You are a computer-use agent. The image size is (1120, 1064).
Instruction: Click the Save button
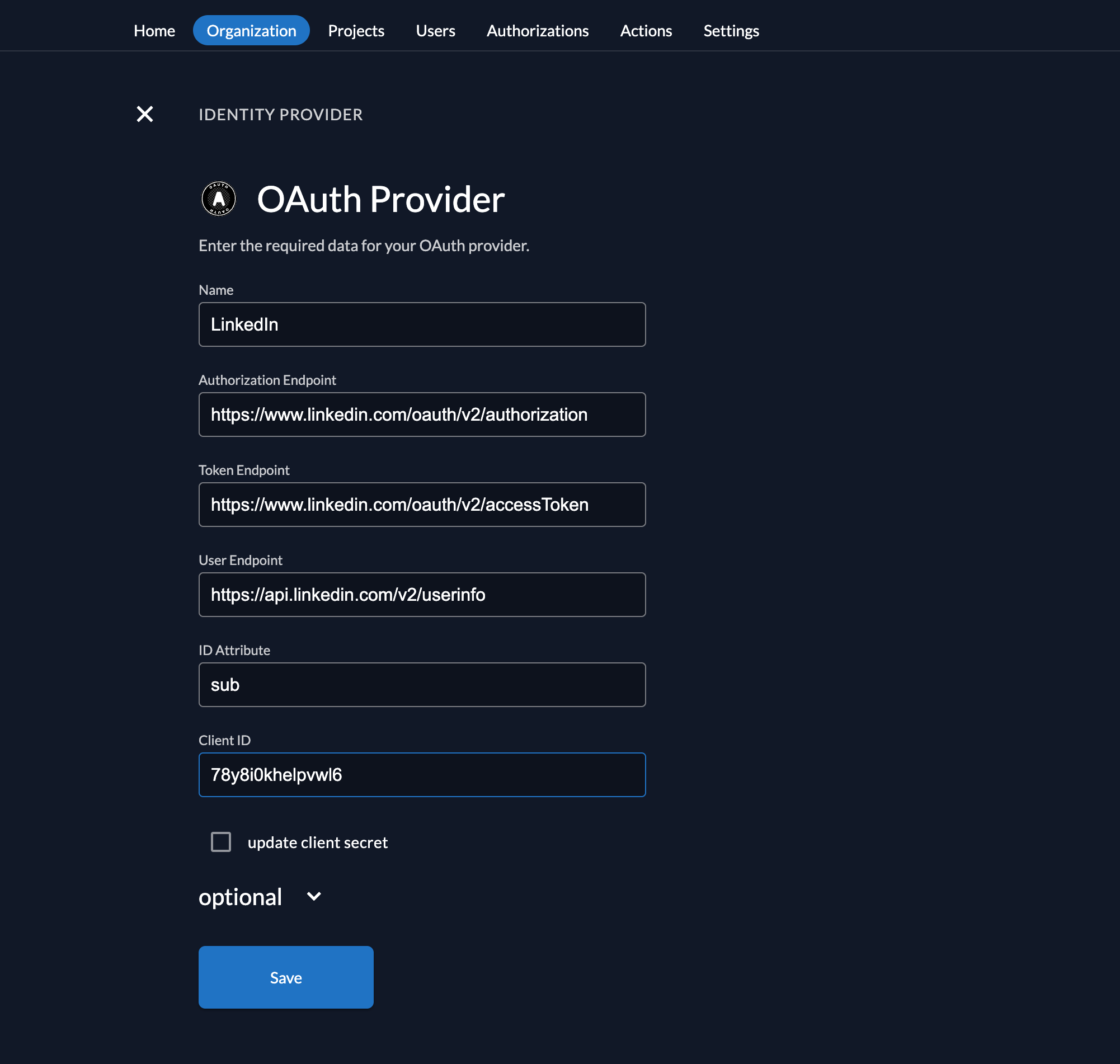point(286,977)
